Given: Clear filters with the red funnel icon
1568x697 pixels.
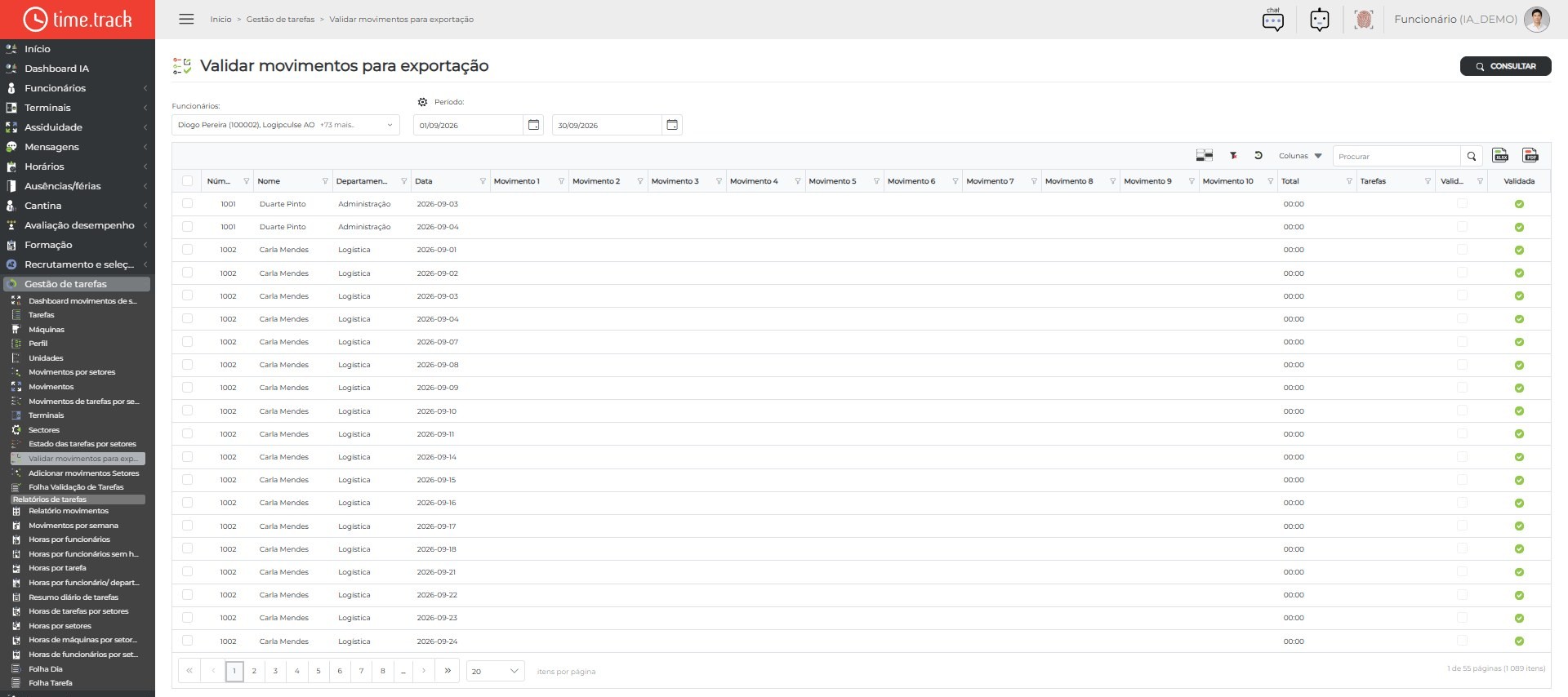Looking at the screenshot, I should (1233, 155).
